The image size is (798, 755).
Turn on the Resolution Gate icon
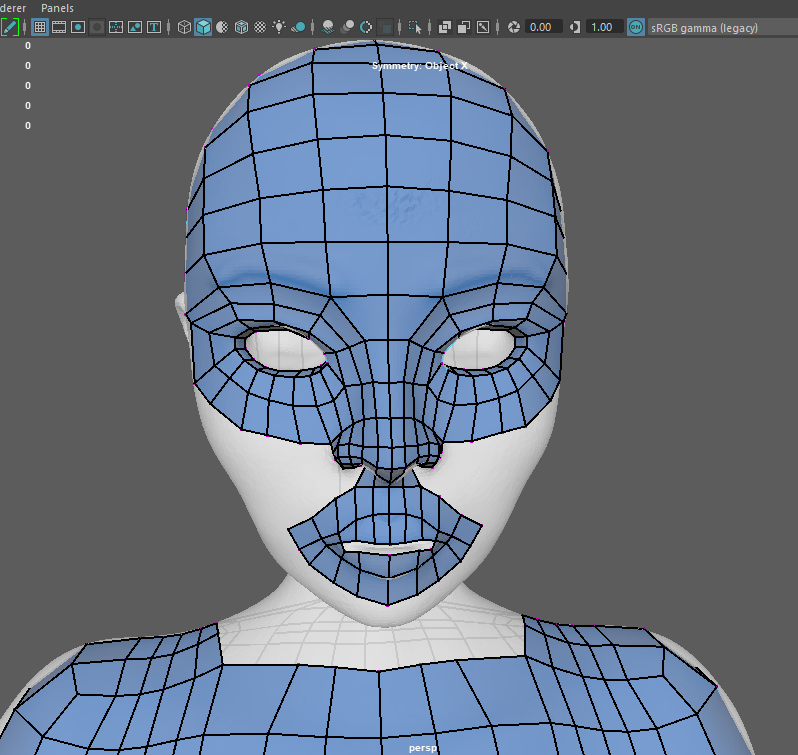coord(78,27)
